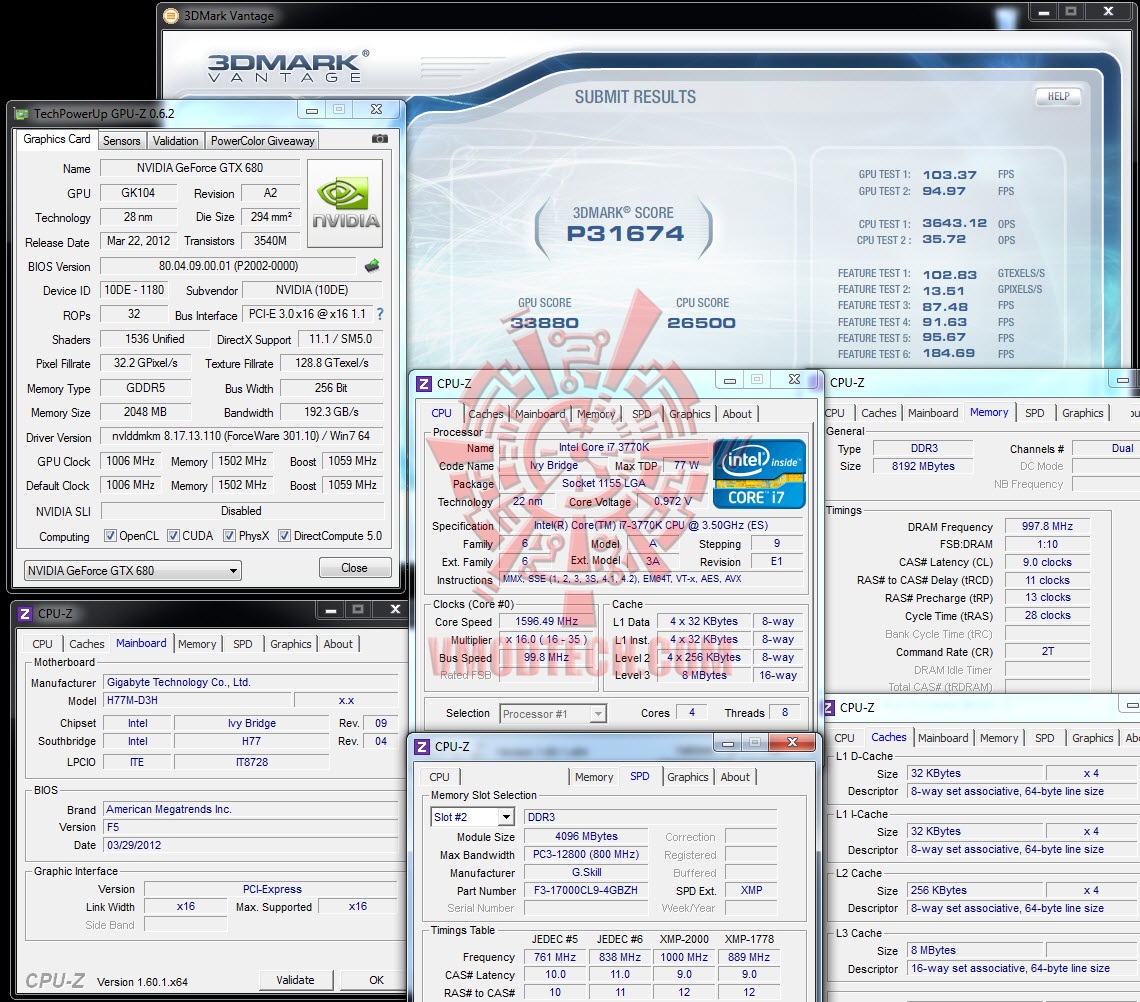The width and height of the screenshot is (1140, 1002).
Task: Click the CPU-Z CPU window Z icon
Action: tap(424, 384)
